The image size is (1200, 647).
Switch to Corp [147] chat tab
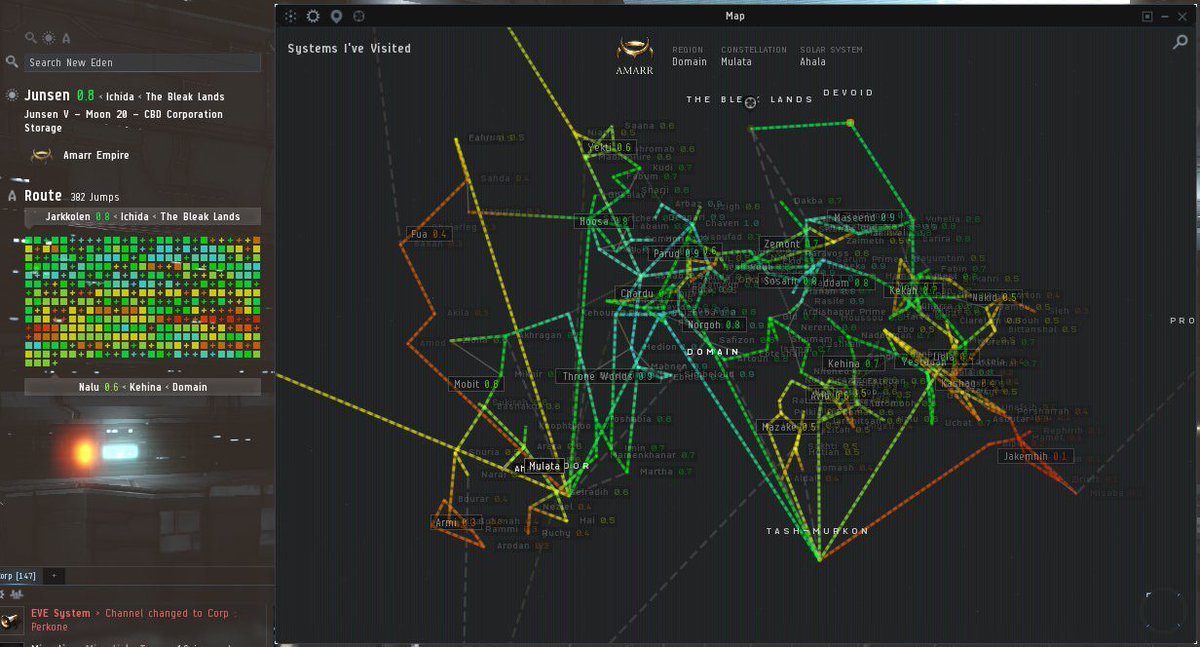(18, 576)
